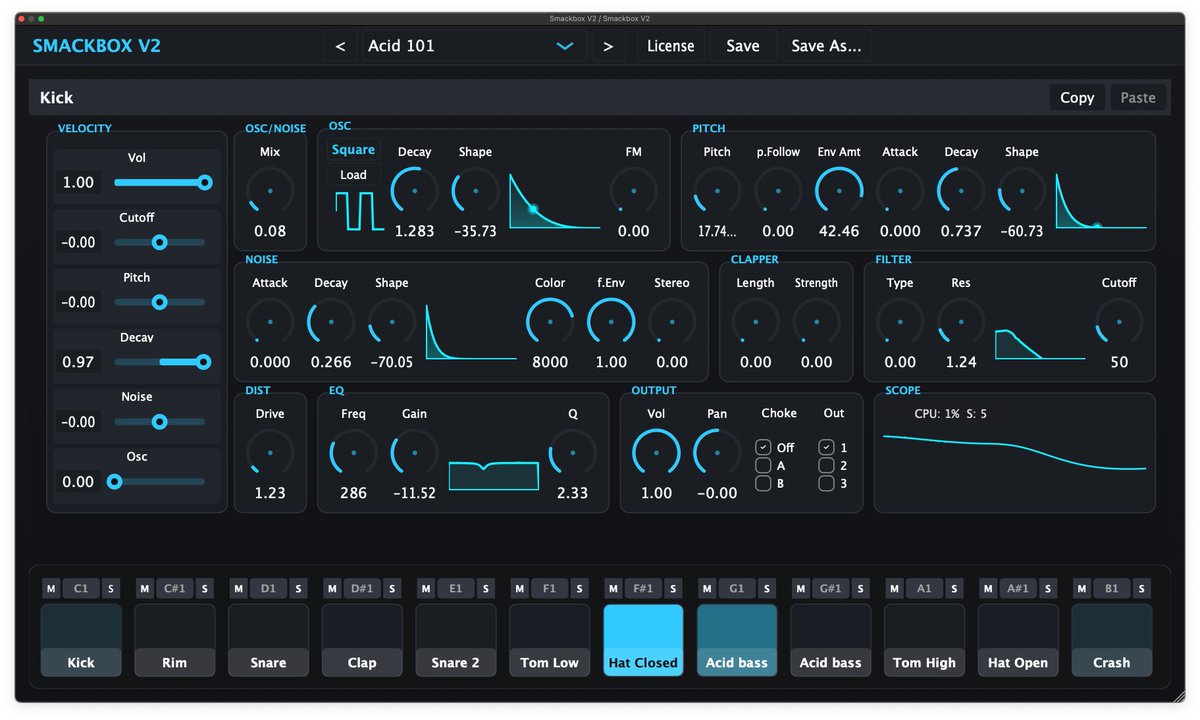Open the C1 note selector for Kick
Image resolution: width=1200 pixels, height=720 pixels.
coord(81,589)
